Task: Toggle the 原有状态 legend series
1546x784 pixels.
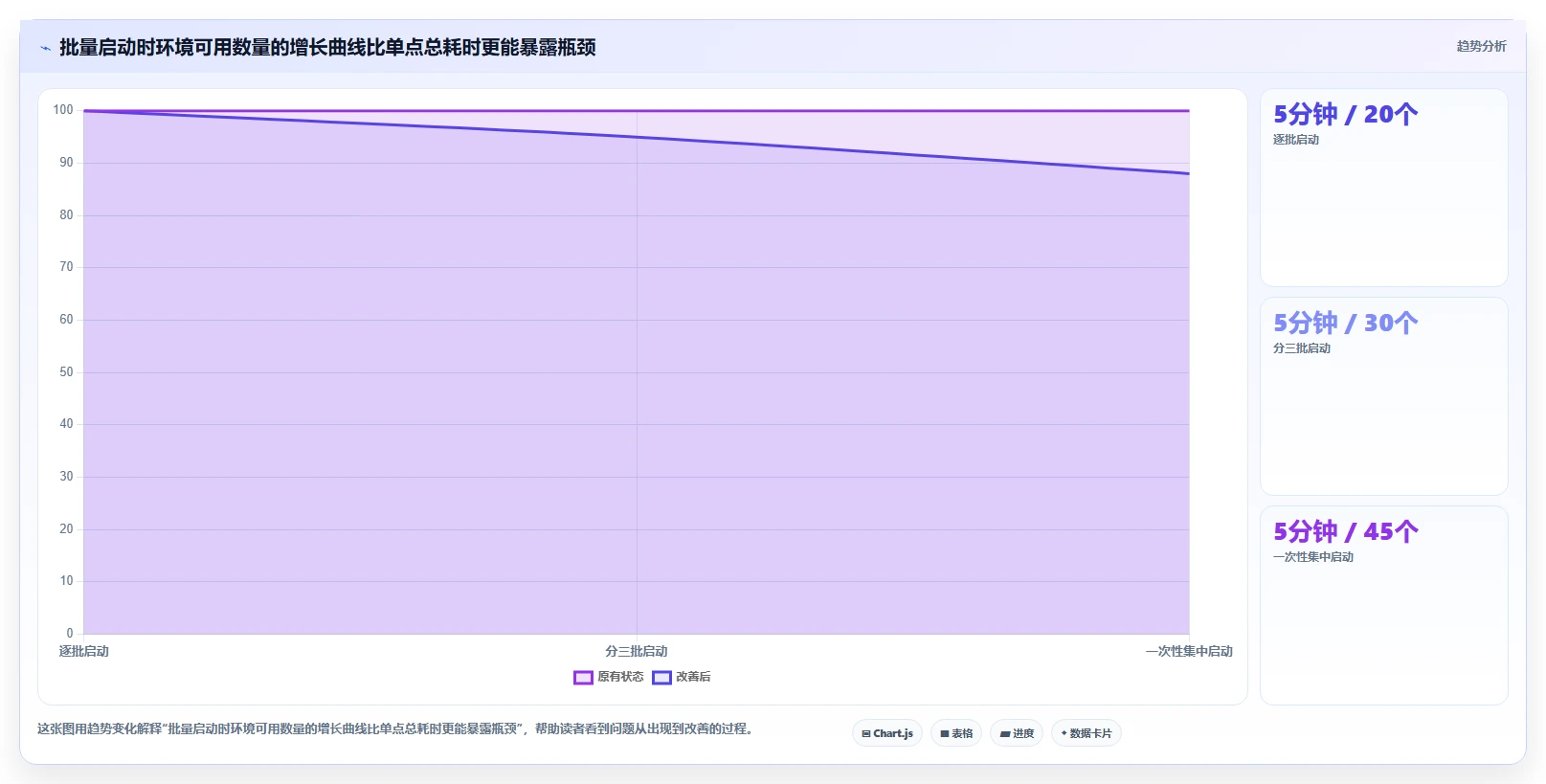Action: (x=608, y=677)
